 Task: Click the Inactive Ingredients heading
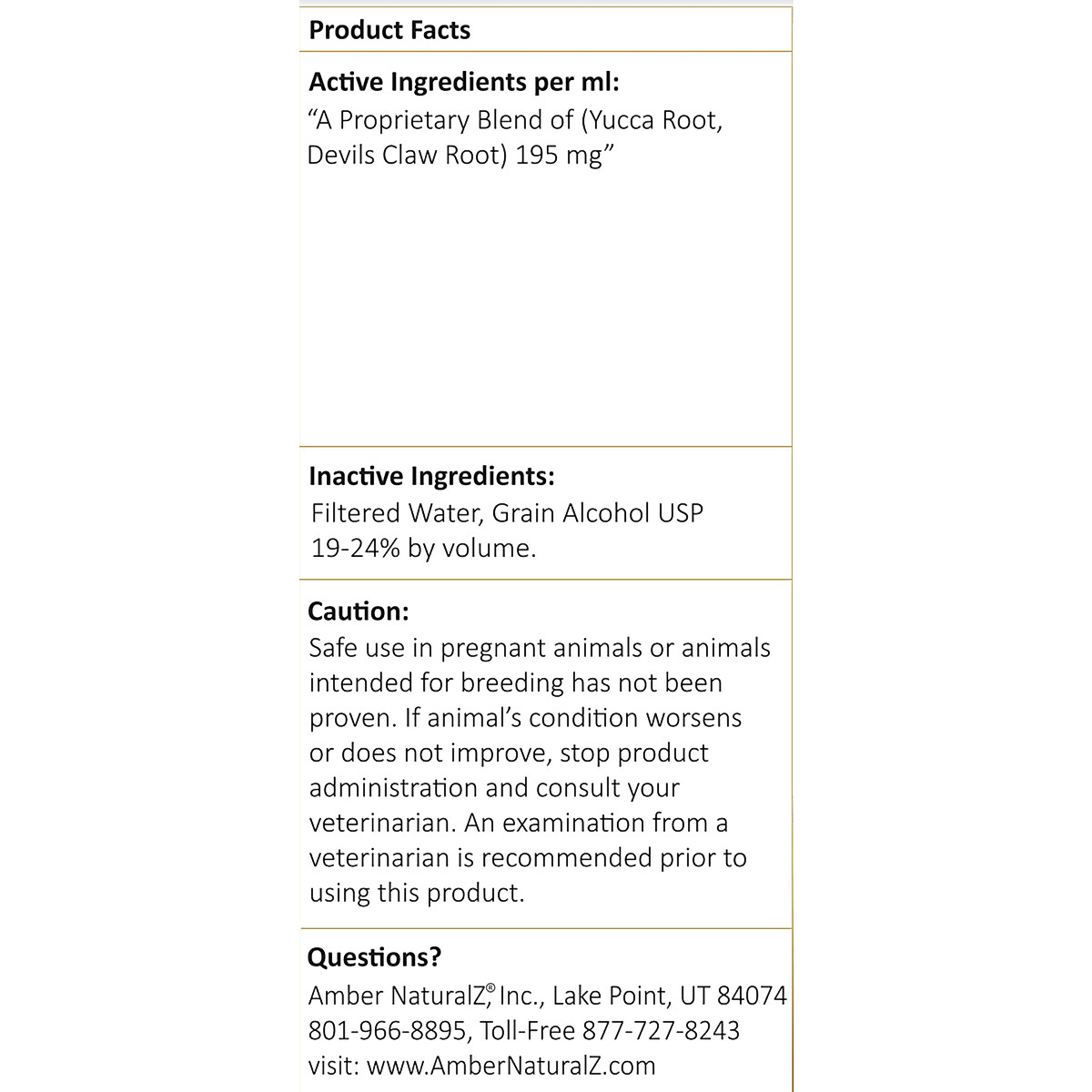(x=431, y=476)
